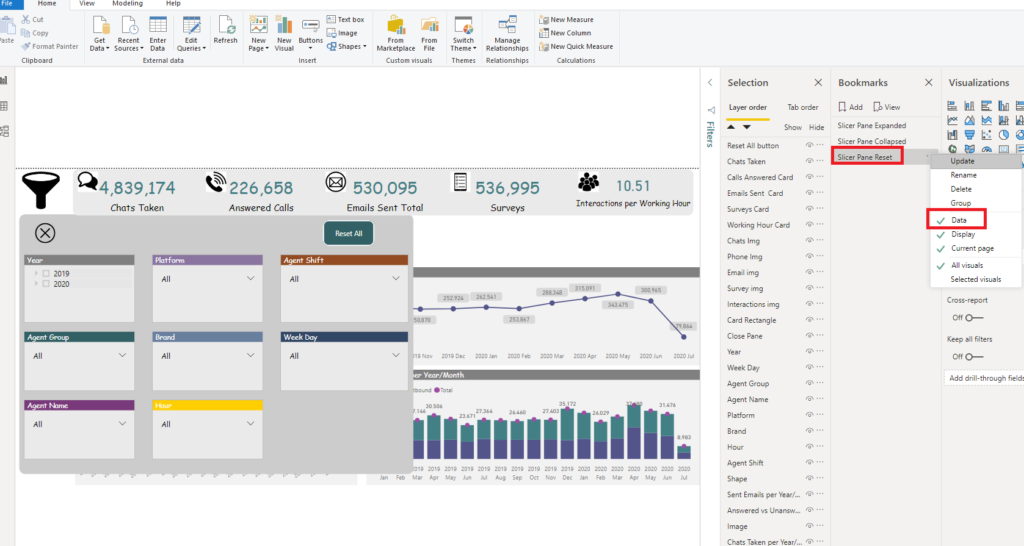Viewport: 1024px width, 546px height.
Task: Toggle visibility of Reset All button layer
Action: [x=809, y=146]
